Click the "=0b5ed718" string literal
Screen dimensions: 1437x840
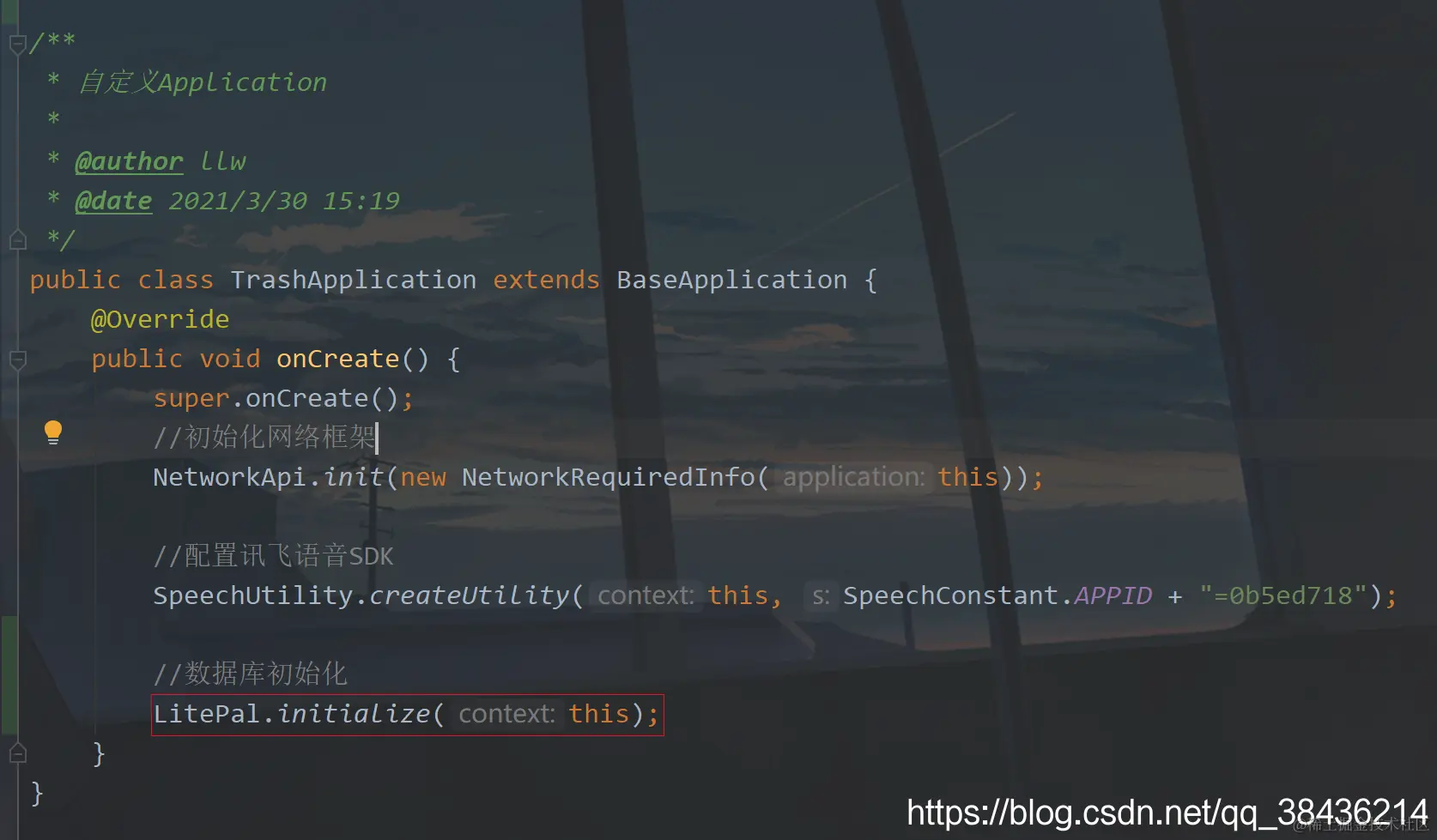1282,595
